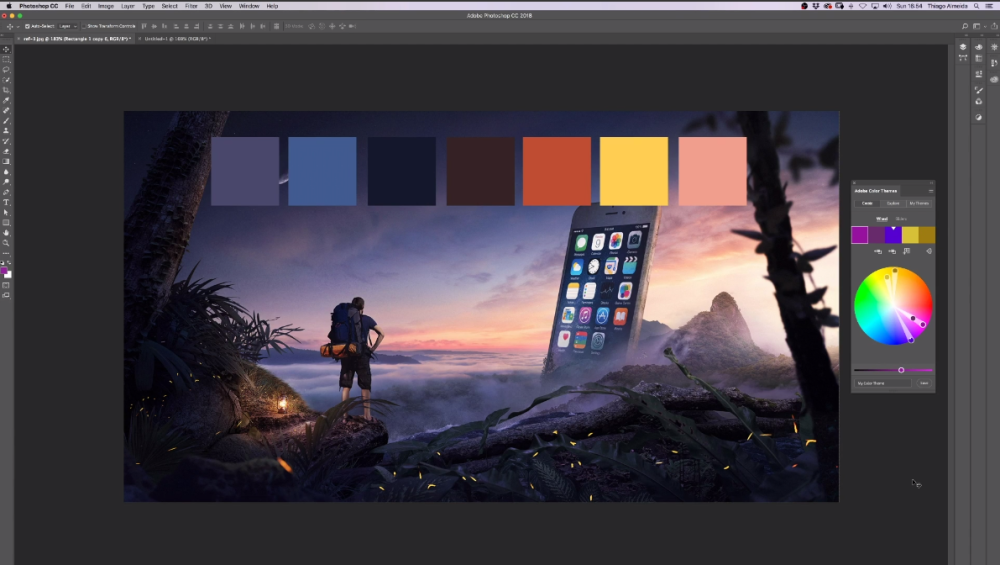
Task: Select the Blur tool
Action: click(6, 172)
